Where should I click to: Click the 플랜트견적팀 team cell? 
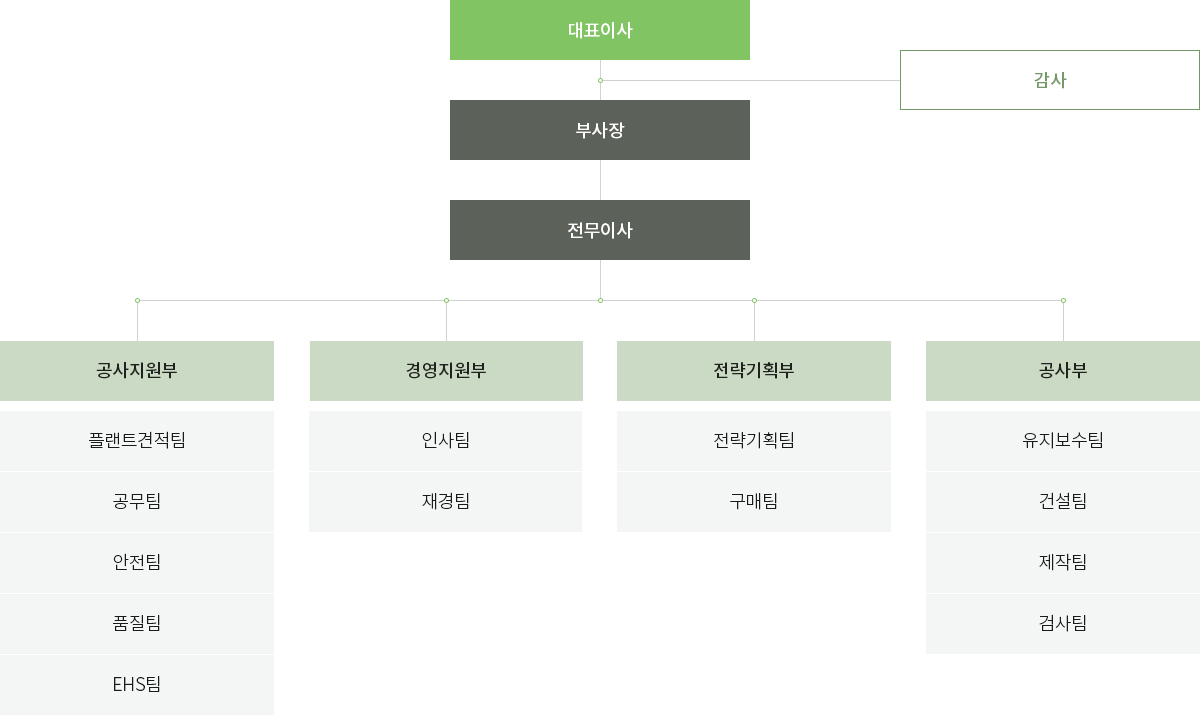[137, 441]
